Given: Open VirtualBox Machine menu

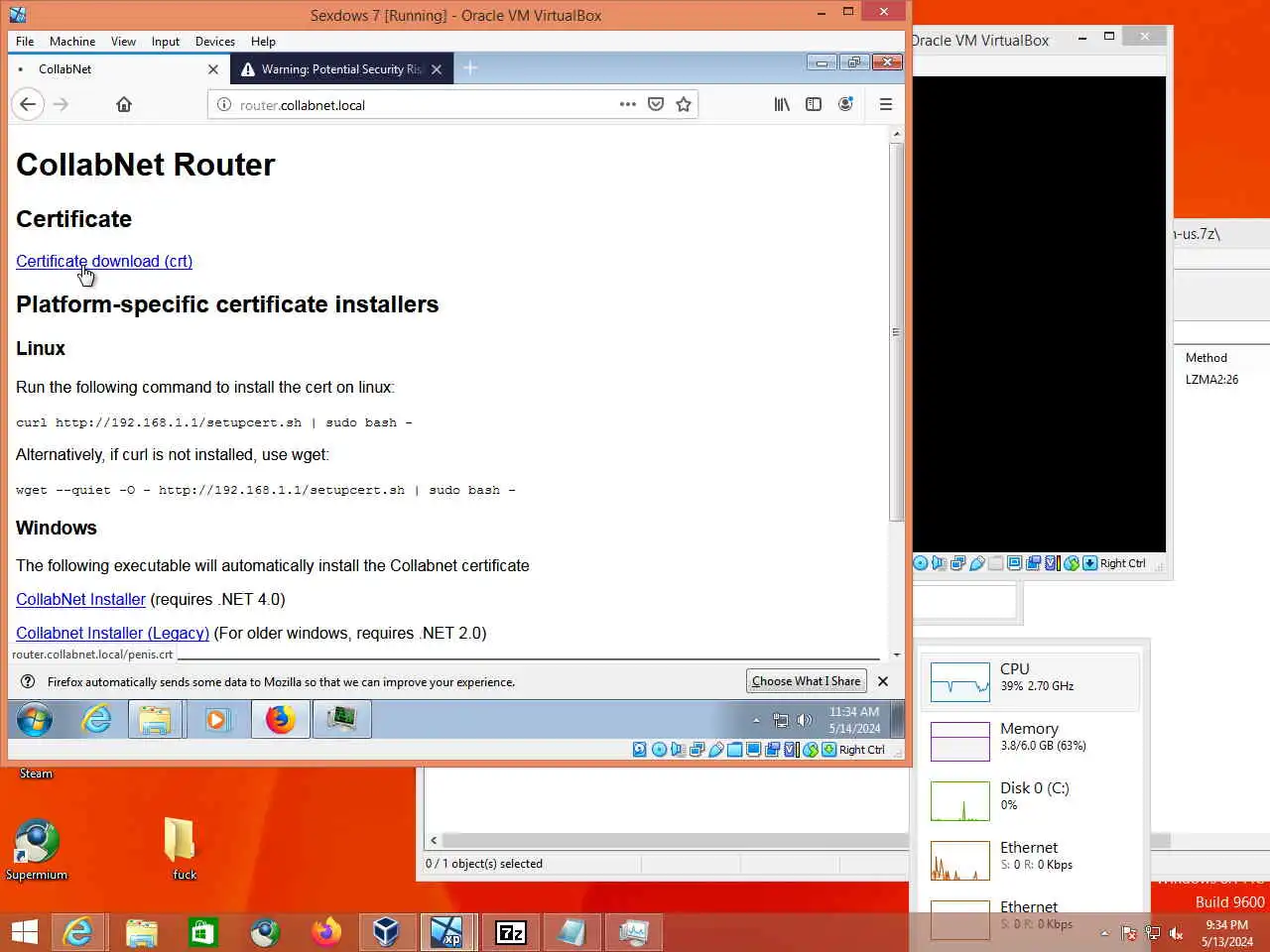Looking at the screenshot, I should click(72, 42).
